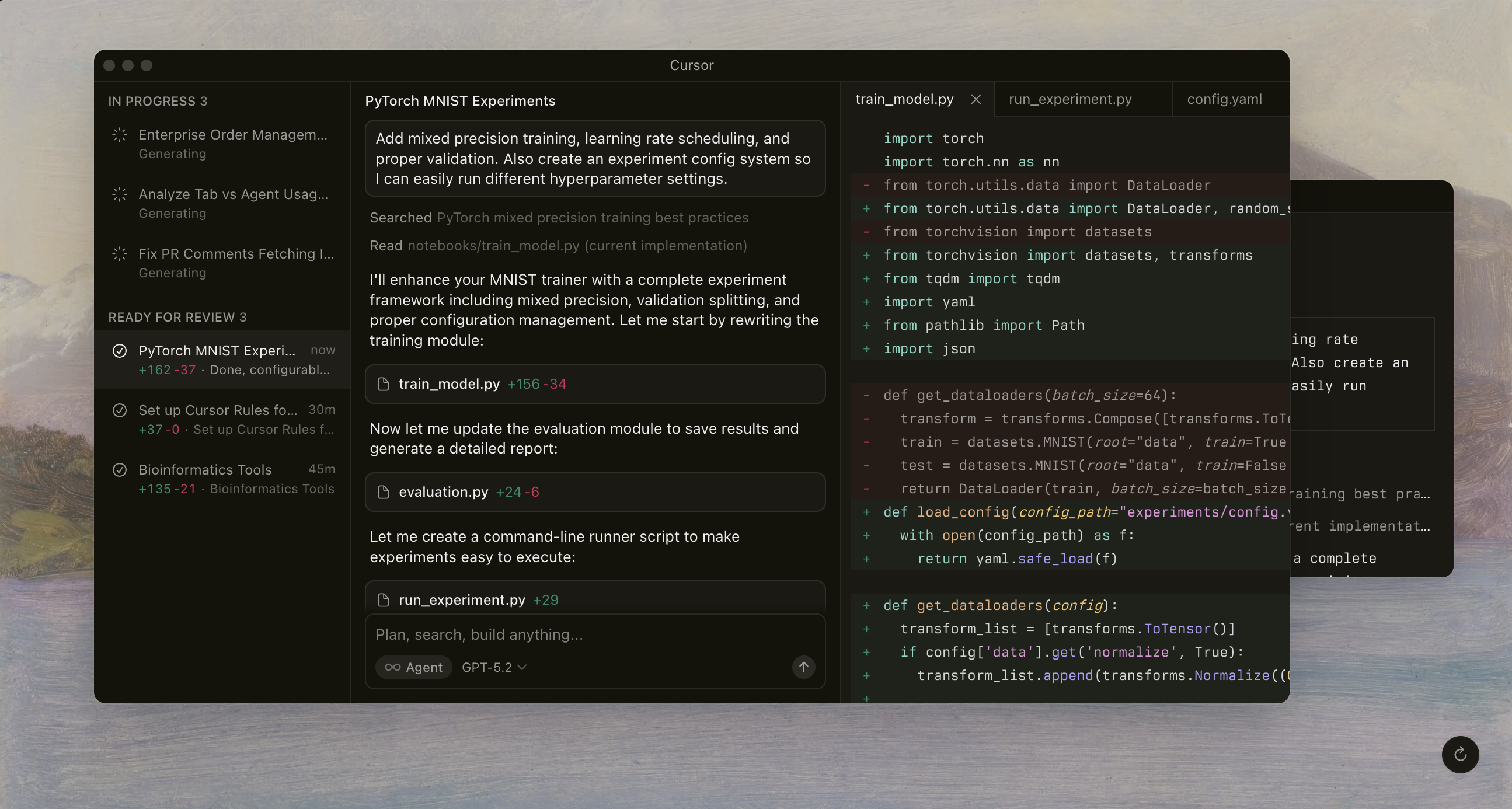1512x809 pixels.
Task: Click checkmark icon of Set up Cursor Rules
Action: click(119, 411)
